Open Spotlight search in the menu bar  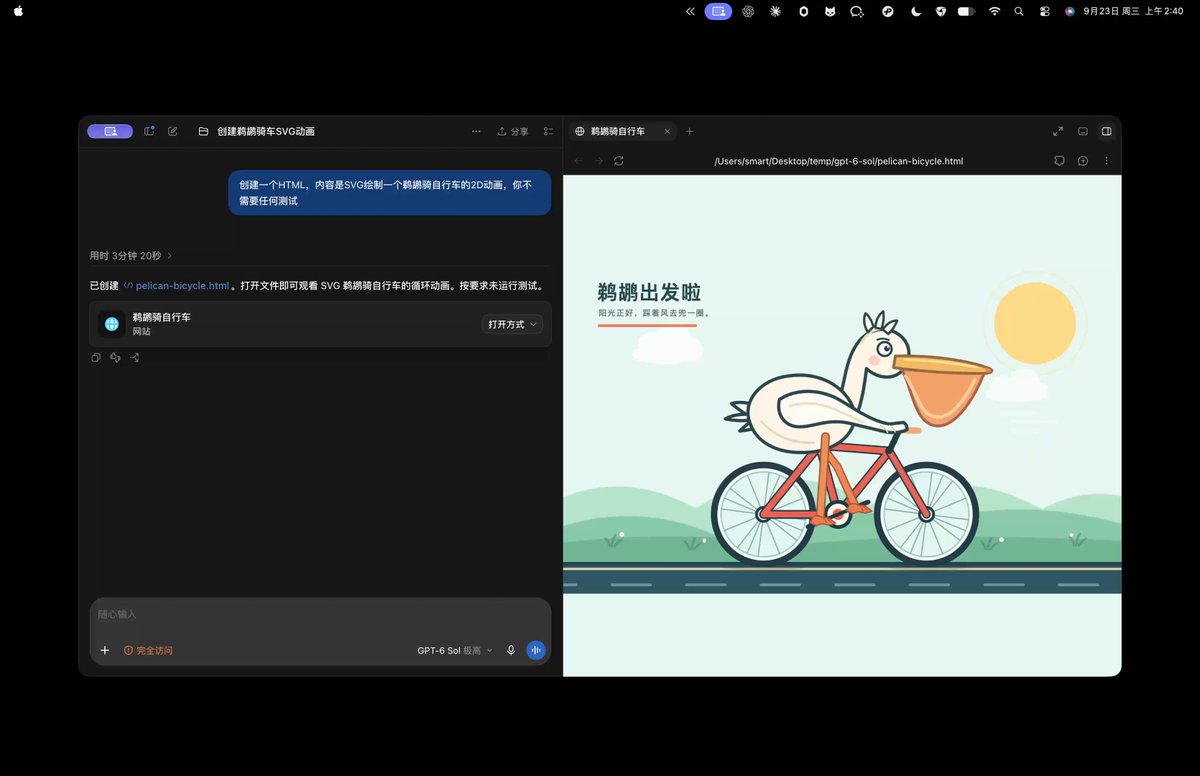pos(1019,11)
